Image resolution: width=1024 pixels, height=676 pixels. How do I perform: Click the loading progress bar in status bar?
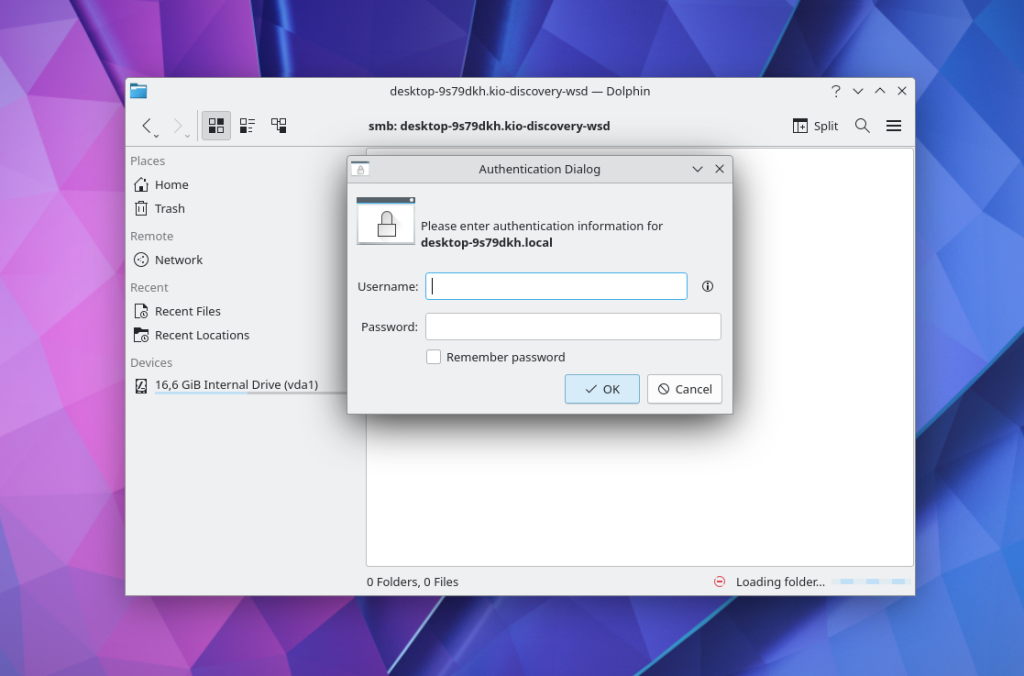point(872,581)
